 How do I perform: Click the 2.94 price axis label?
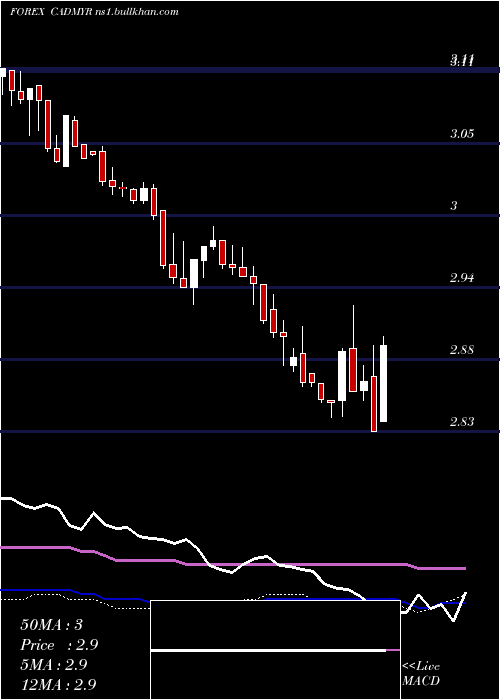[462, 278]
